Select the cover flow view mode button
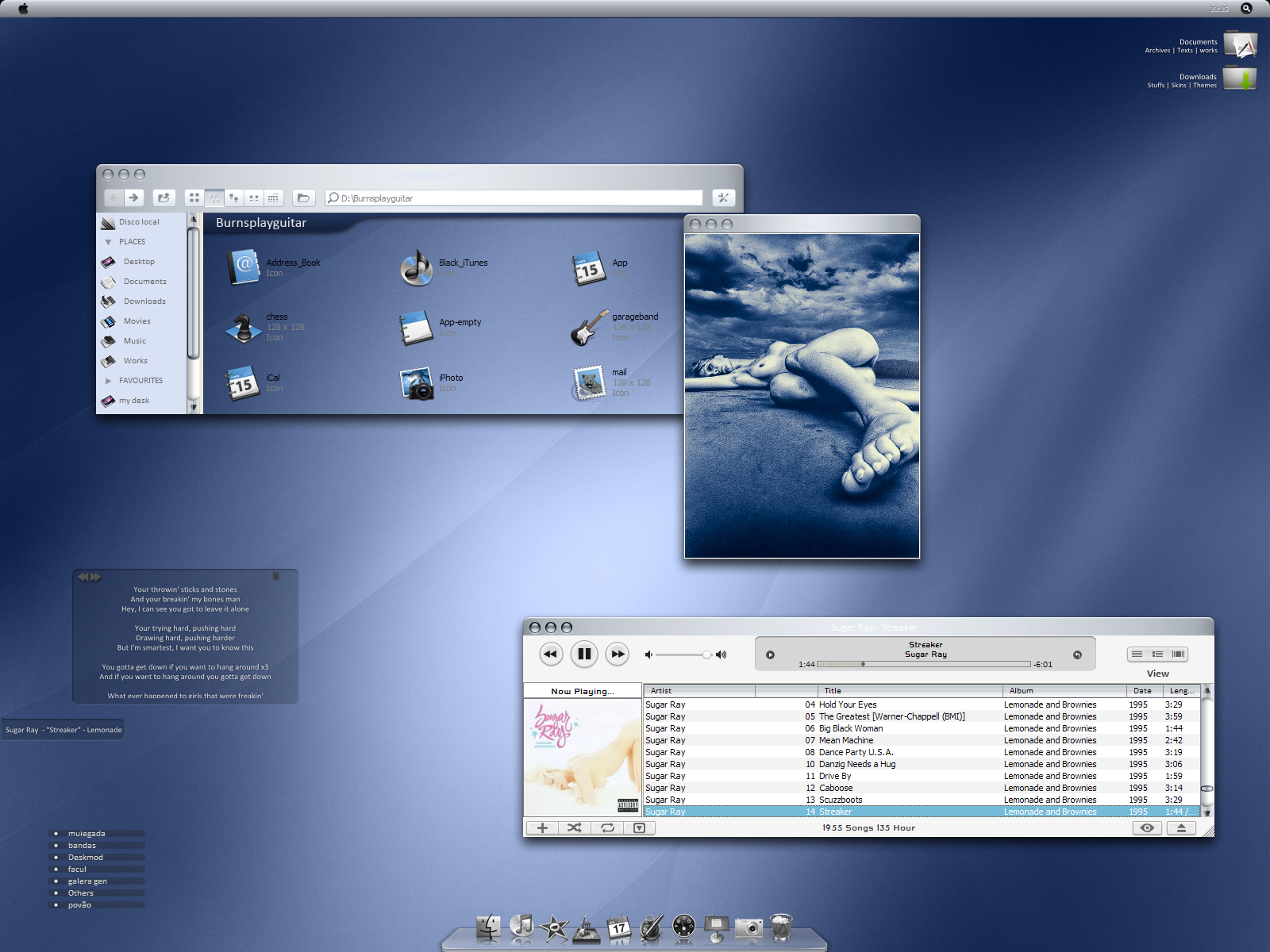 pyautogui.click(x=1178, y=654)
